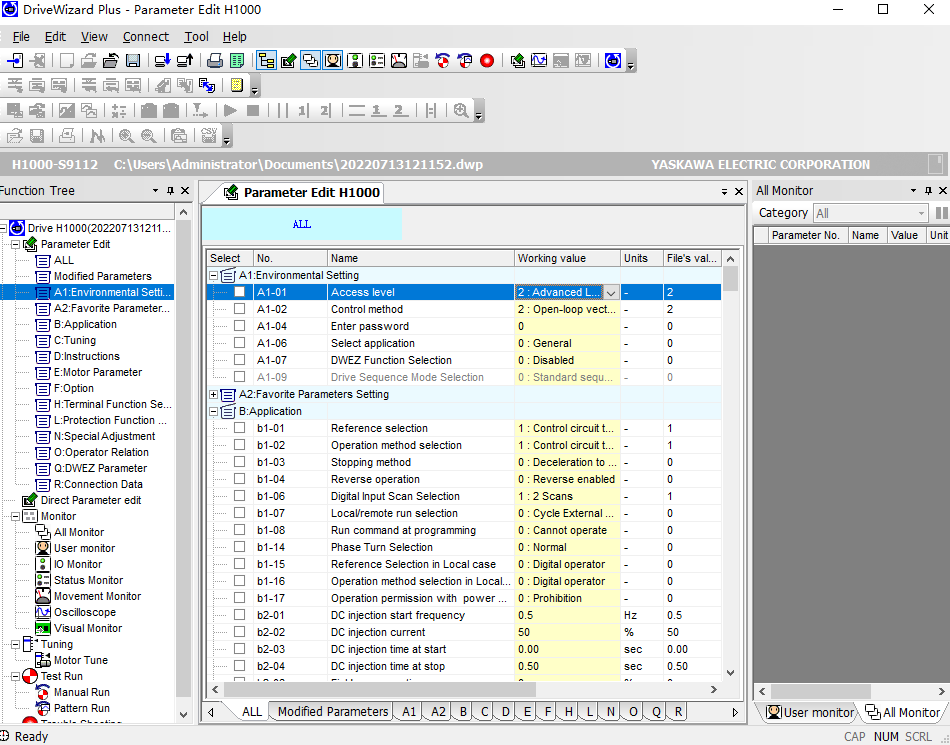Click the Pattern Run toolbar icon
This screenshot has width=950, height=745.
click(465, 61)
